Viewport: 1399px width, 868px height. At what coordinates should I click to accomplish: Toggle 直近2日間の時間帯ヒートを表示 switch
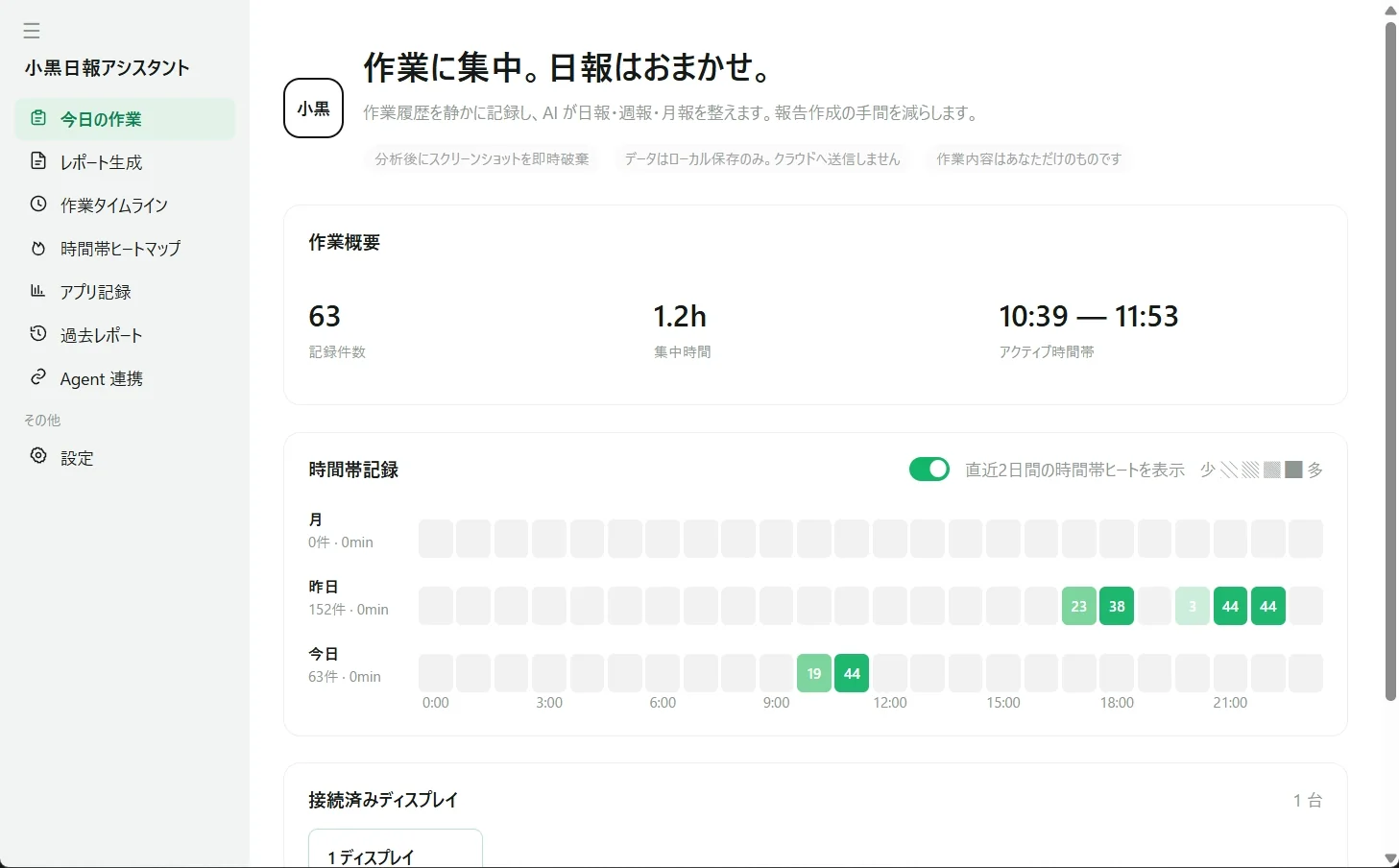pos(929,469)
